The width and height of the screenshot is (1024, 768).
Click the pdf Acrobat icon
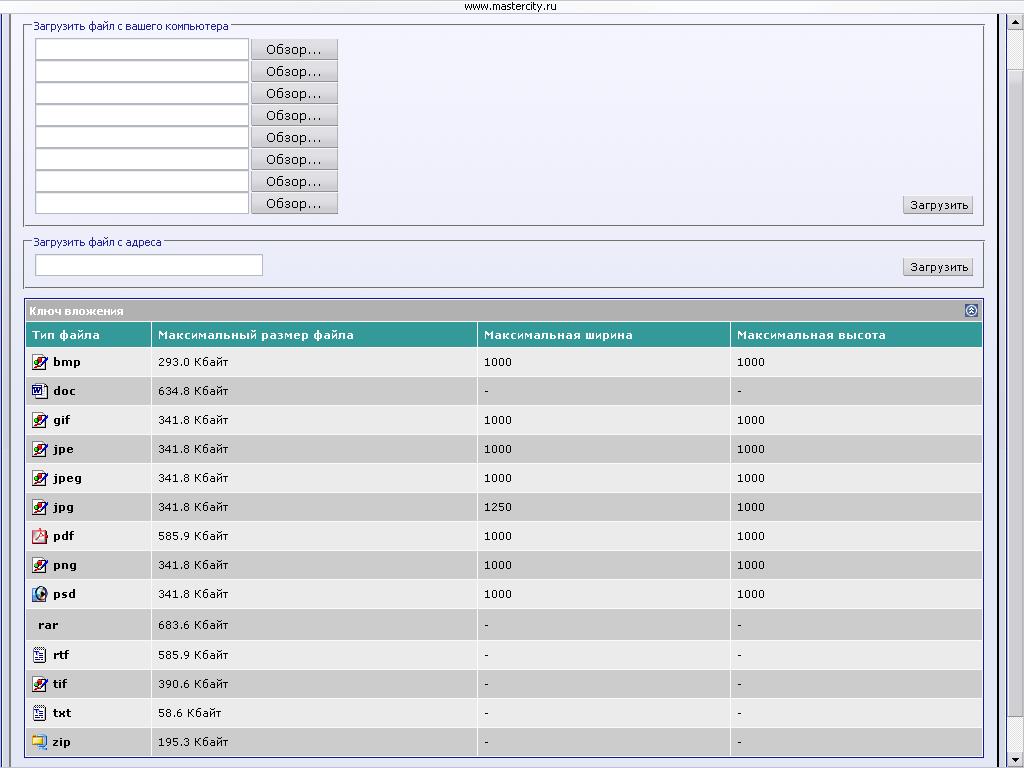(40, 536)
